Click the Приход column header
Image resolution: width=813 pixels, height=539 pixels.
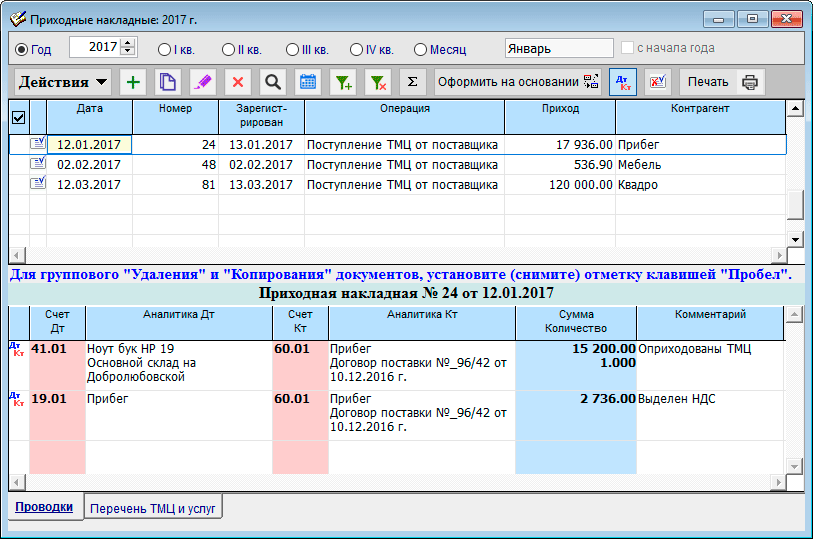pyautogui.click(x=560, y=117)
